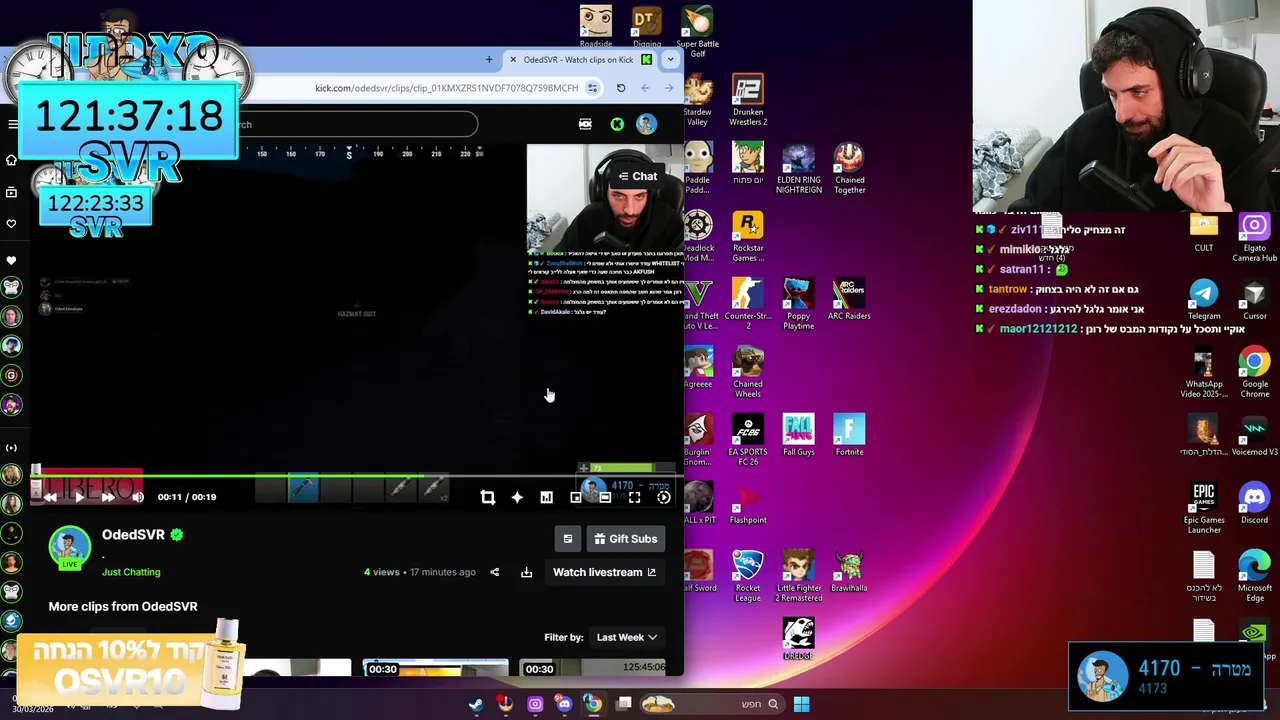
Task: Open Following (heart outline) in Kick's sidebar
Action: [x=11, y=224]
